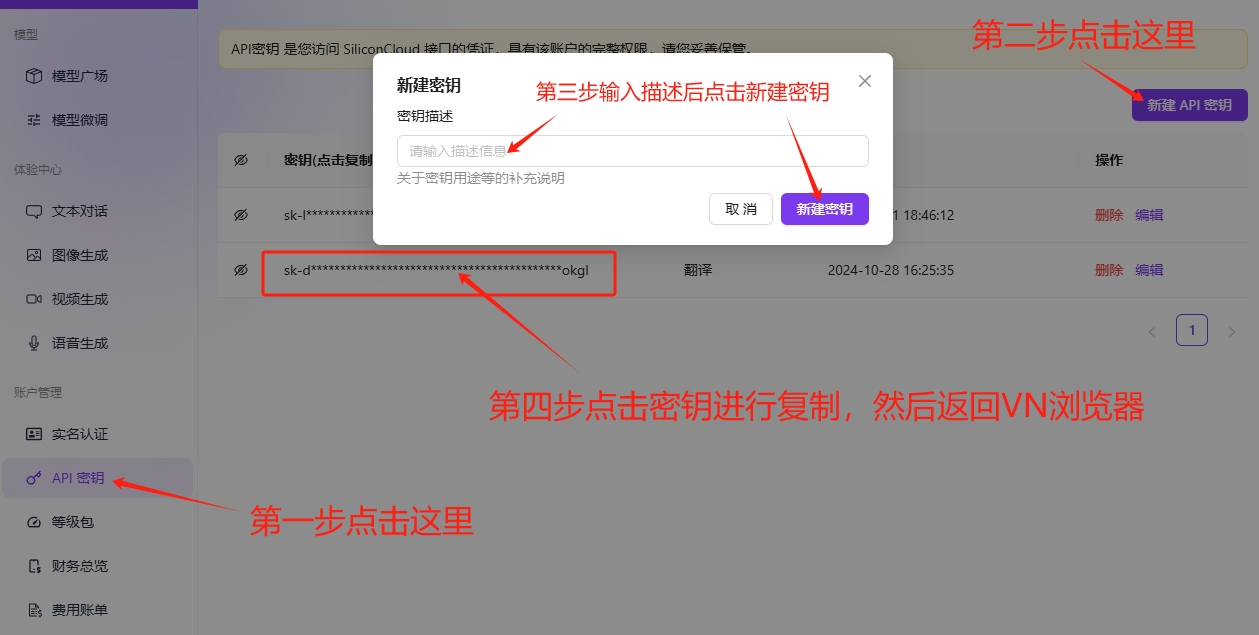Viewport: 1259px width, 635px height.
Task: Click the 等级包 gauge icon
Action: coord(34,522)
